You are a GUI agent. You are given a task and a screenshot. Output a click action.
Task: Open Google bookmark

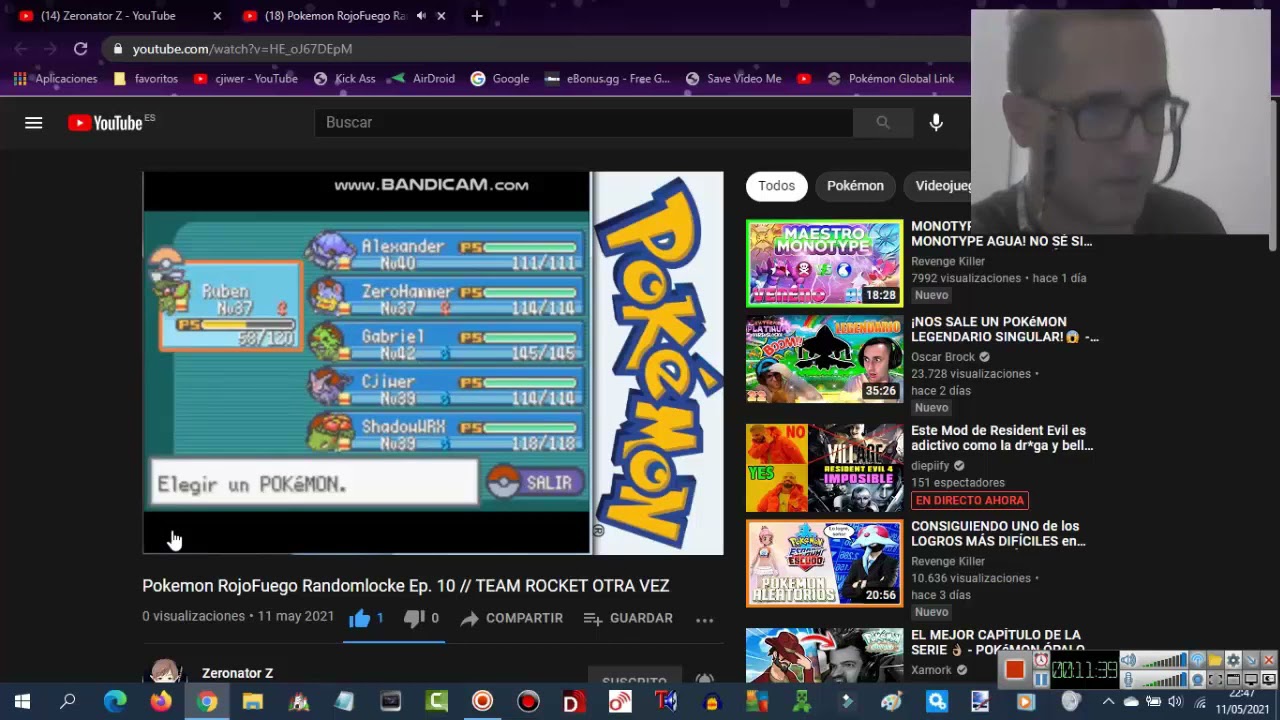(x=500, y=78)
